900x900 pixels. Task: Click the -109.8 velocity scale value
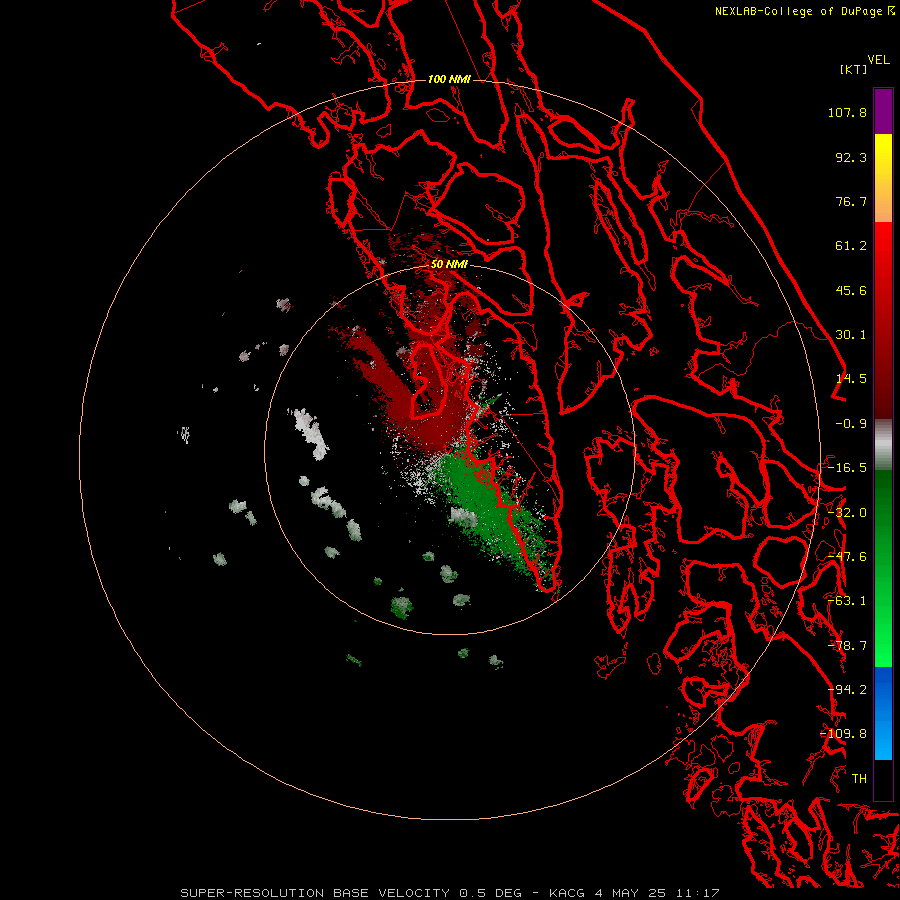[x=844, y=734]
